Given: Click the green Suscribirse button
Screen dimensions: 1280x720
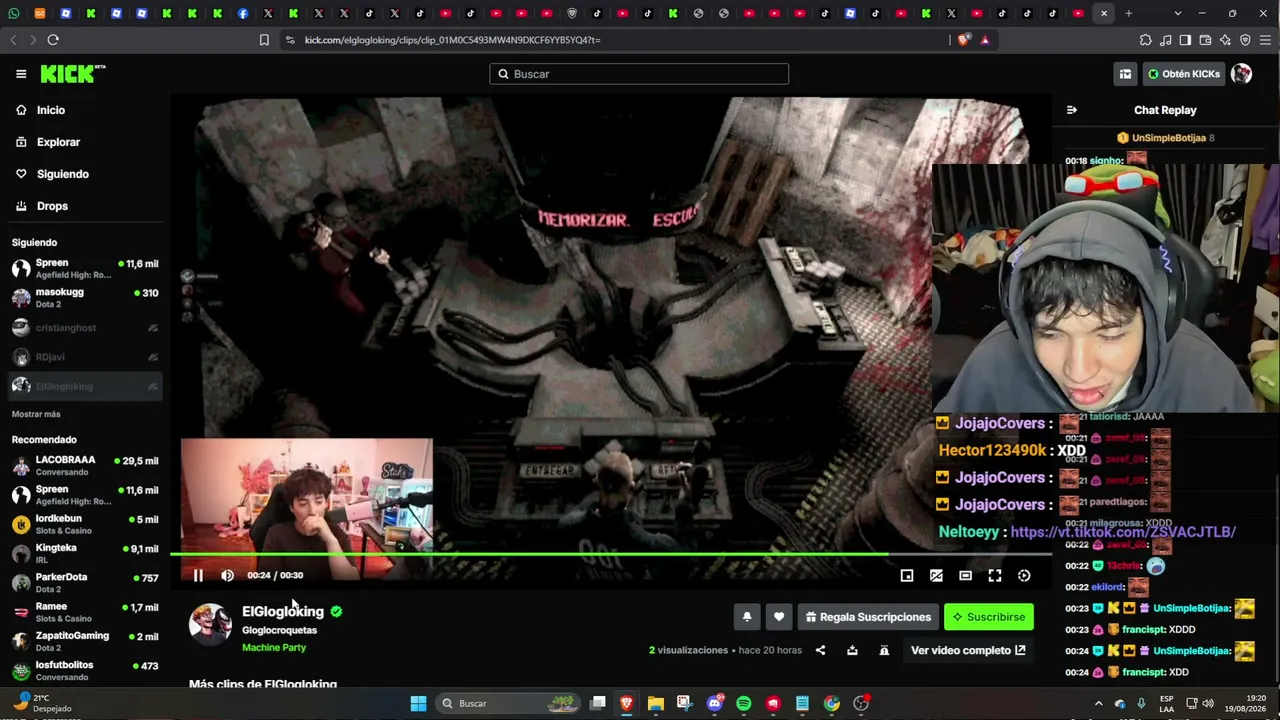Looking at the screenshot, I should click(989, 617).
